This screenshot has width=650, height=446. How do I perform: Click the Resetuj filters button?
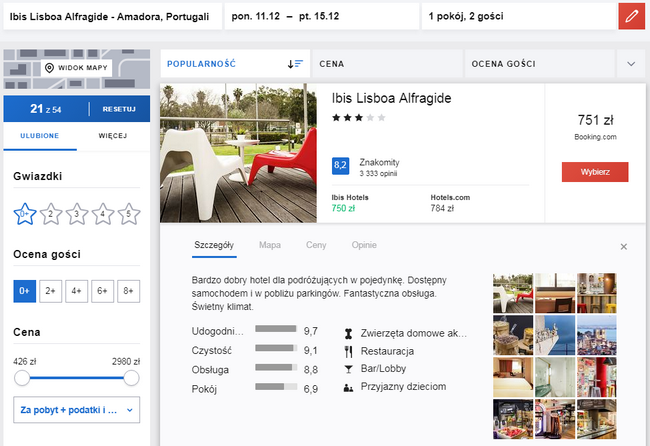(118, 108)
